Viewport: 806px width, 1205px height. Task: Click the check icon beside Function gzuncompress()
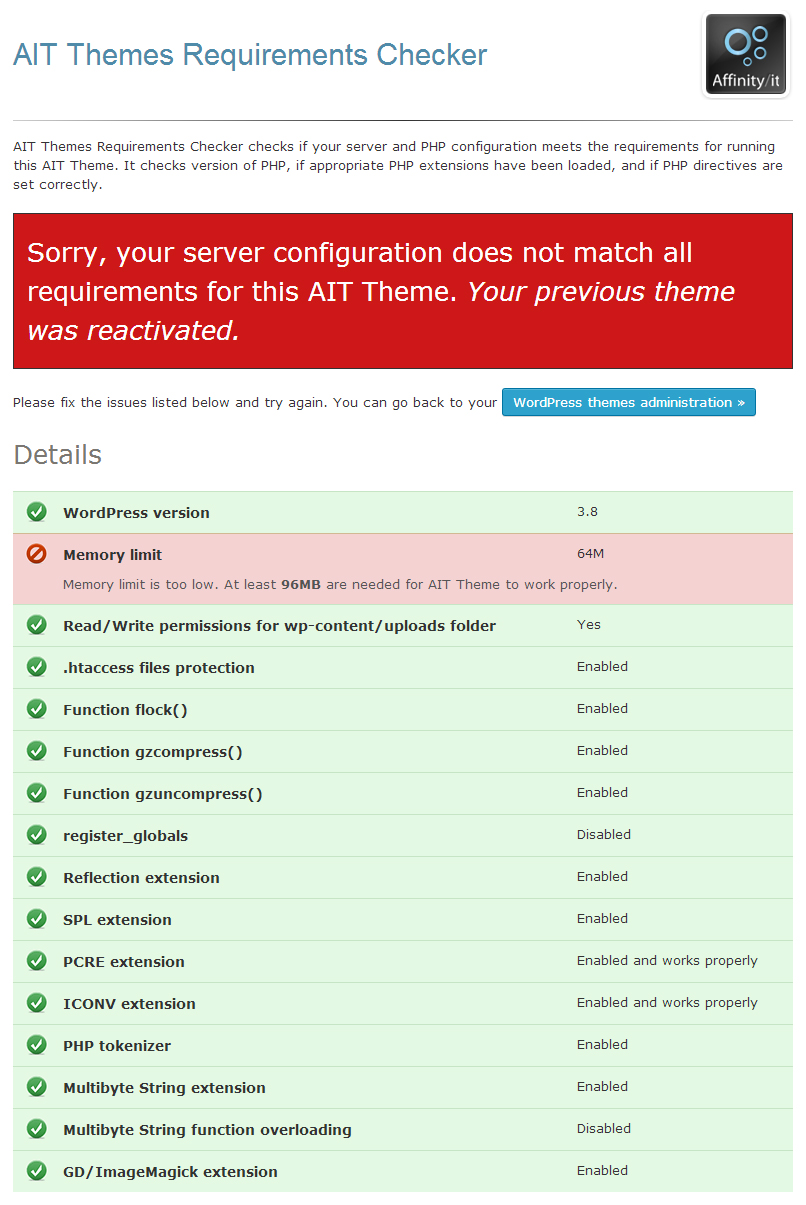pos(37,793)
